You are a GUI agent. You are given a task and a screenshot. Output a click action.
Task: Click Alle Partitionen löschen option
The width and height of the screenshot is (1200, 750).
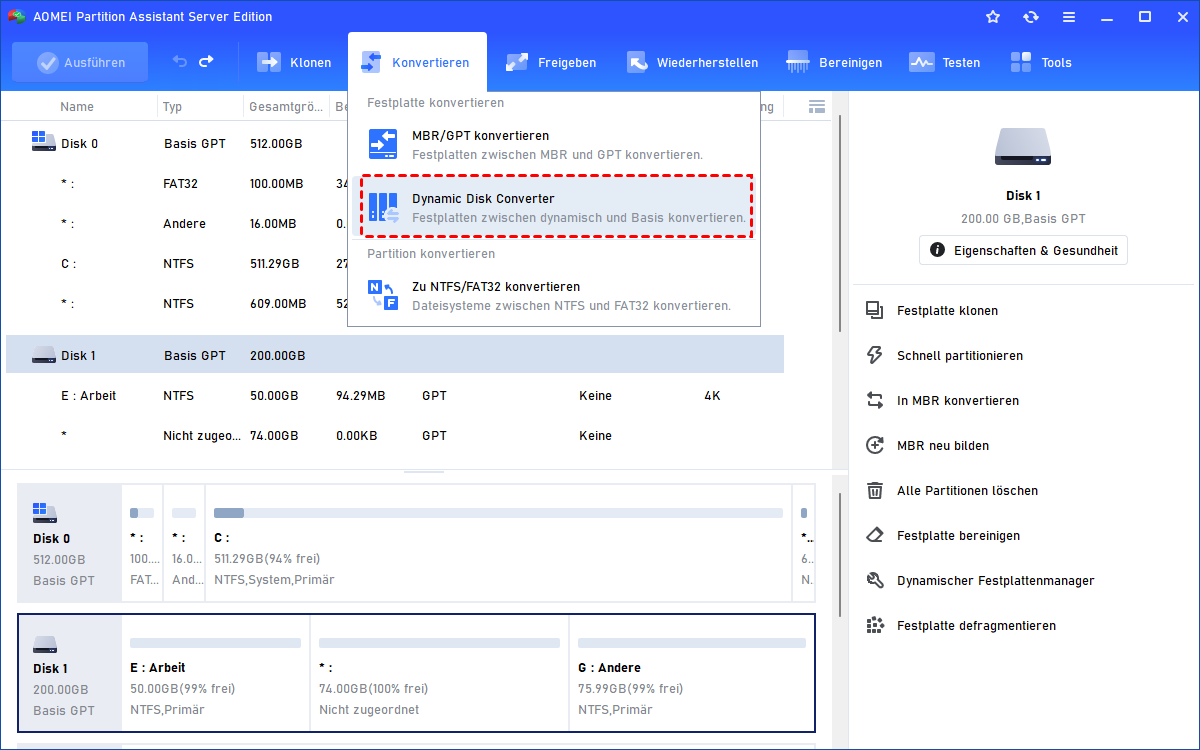pos(967,491)
